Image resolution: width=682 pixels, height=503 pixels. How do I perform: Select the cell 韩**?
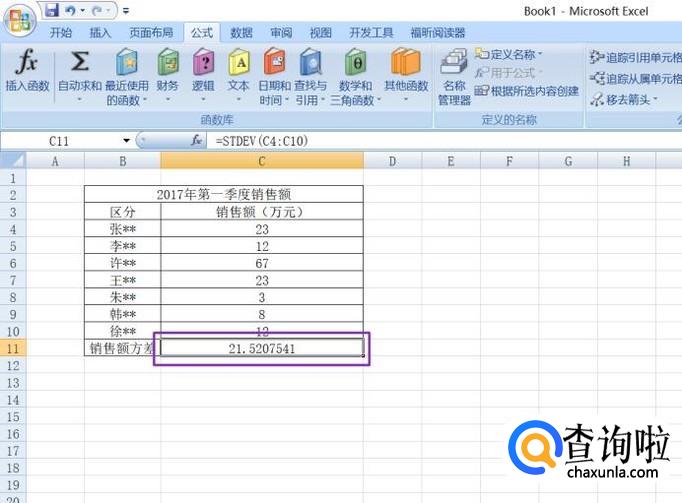[123, 314]
